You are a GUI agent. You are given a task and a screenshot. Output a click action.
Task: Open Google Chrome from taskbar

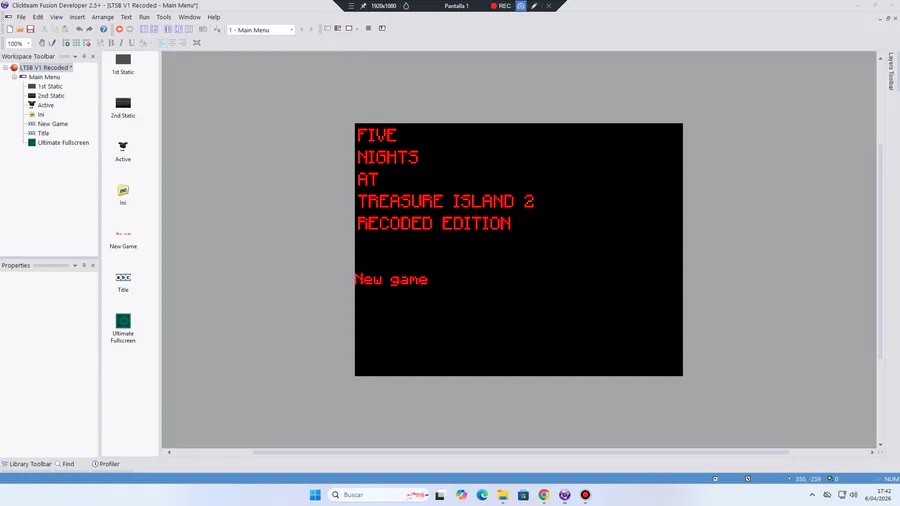pos(544,495)
